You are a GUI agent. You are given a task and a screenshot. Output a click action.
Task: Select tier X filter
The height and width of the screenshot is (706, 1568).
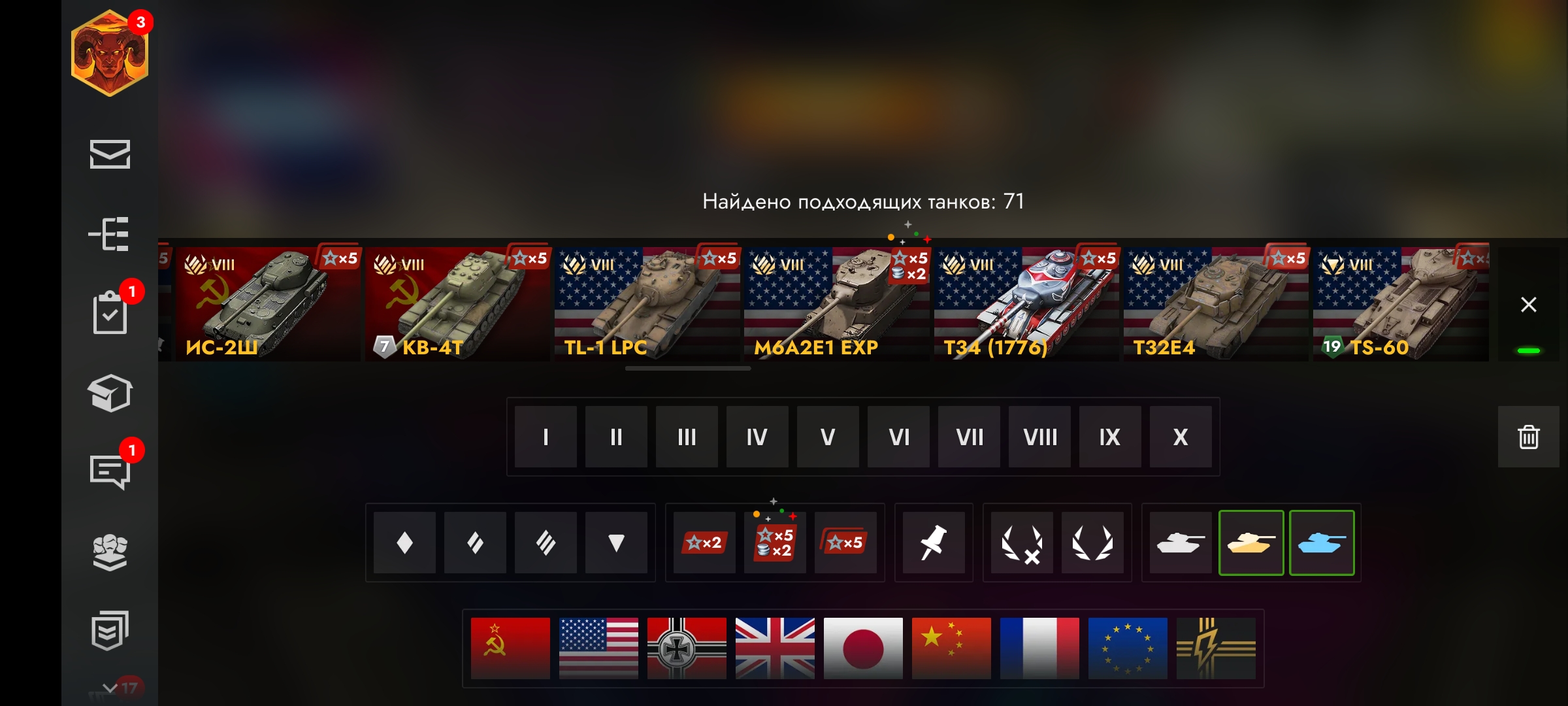pyautogui.click(x=1181, y=437)
